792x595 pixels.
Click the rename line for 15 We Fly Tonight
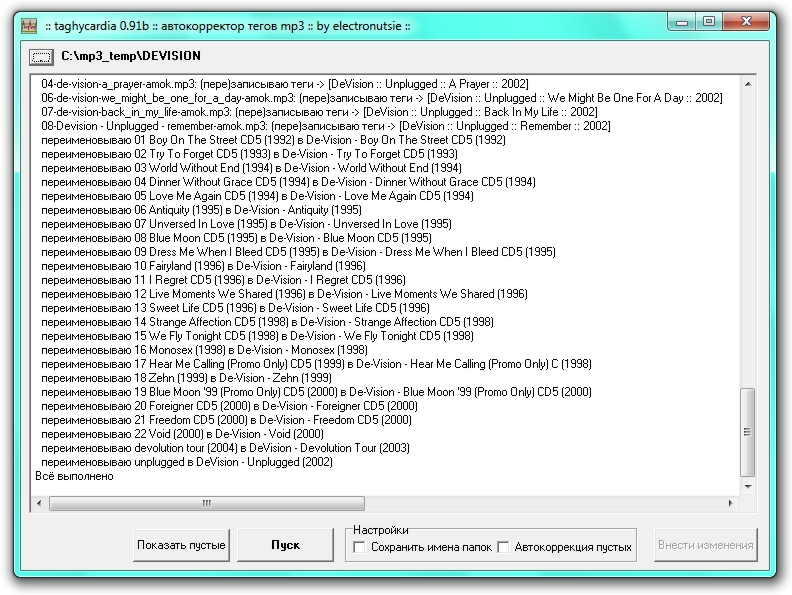pos(258,336)
